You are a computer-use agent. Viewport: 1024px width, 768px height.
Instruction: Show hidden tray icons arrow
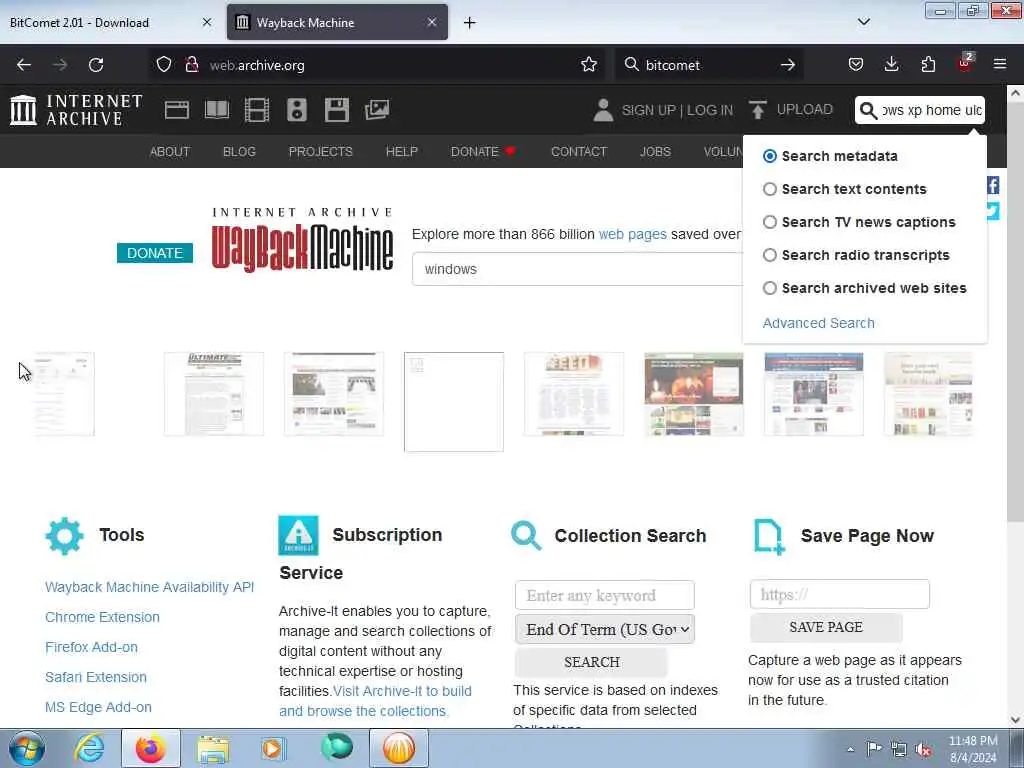(x=850, y=749)
